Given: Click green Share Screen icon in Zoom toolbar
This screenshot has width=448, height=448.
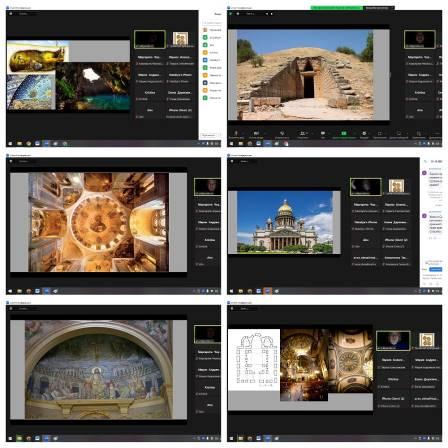Looking at the screenshot, I should point(344,134).
